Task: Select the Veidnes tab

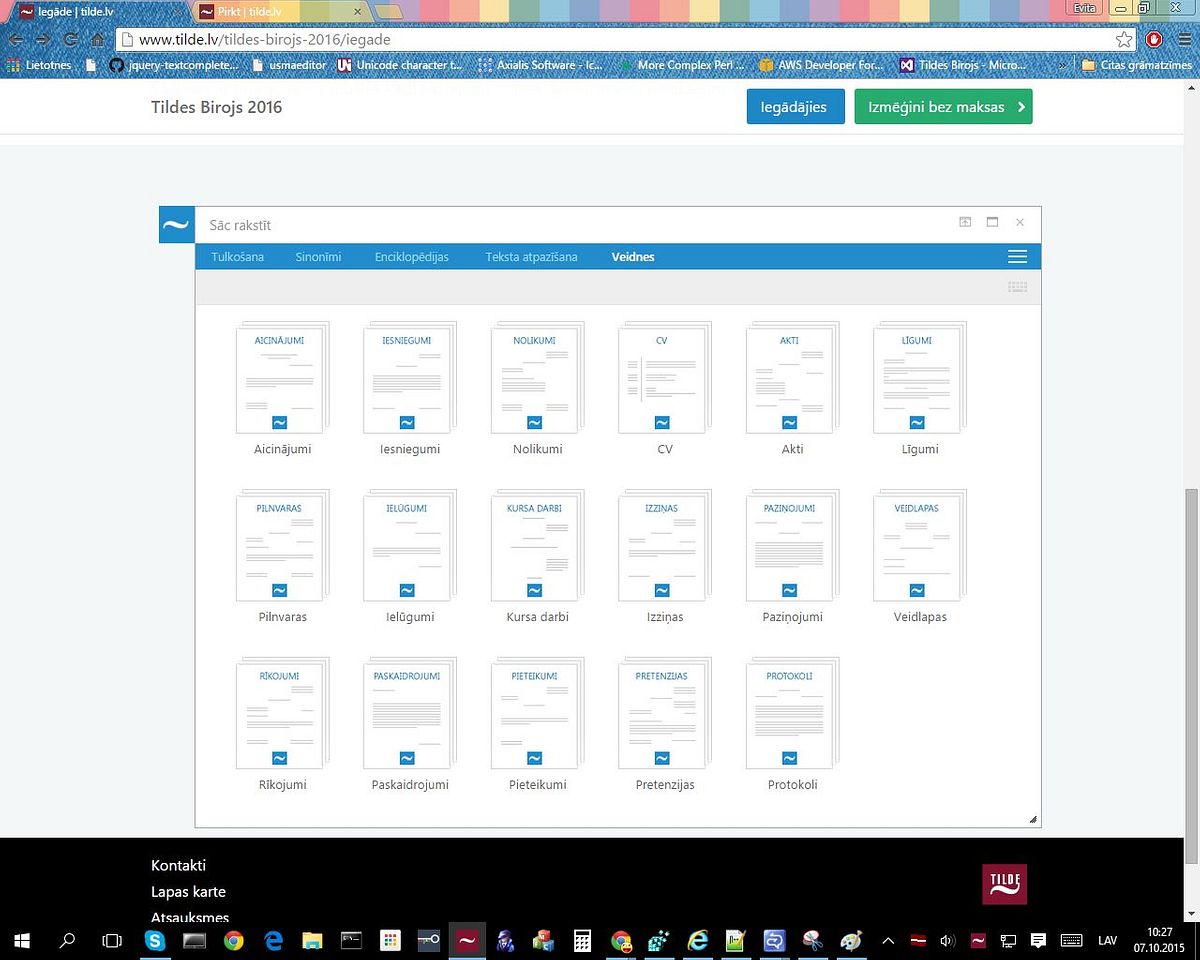Action: click(633, 257)
